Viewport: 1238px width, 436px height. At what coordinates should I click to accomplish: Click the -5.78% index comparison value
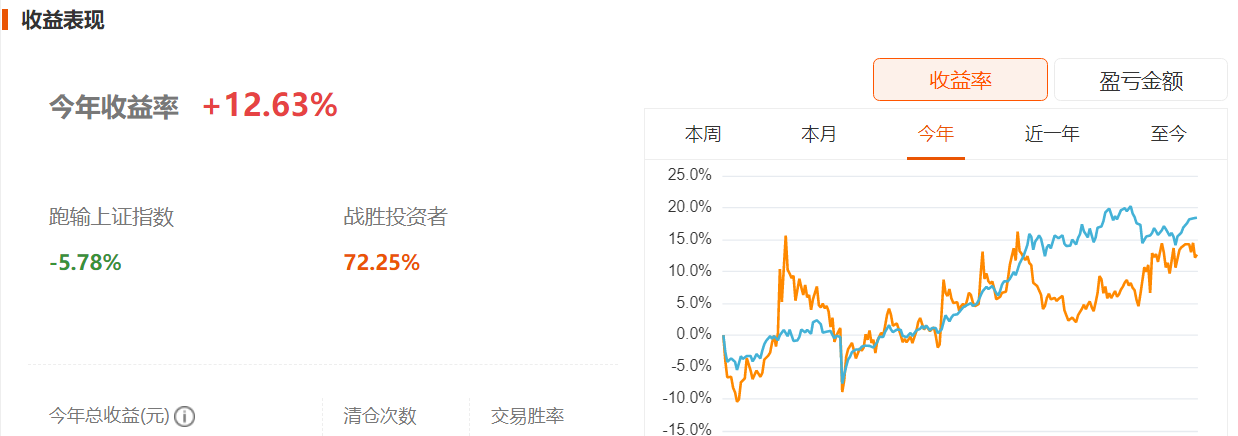coord(85,263)
